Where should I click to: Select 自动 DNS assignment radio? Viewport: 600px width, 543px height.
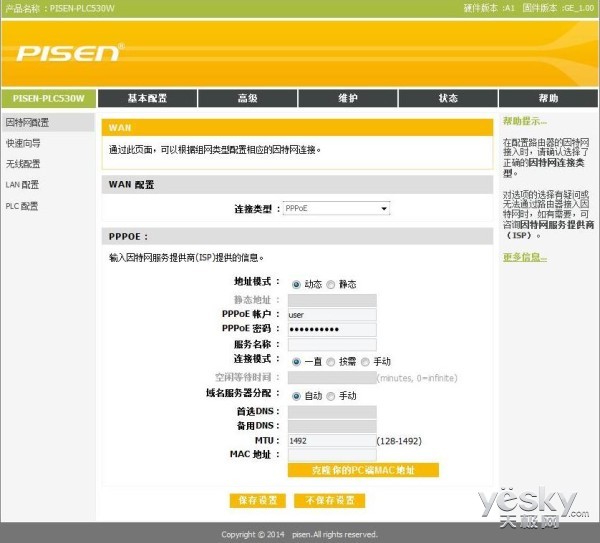point(296,396)
